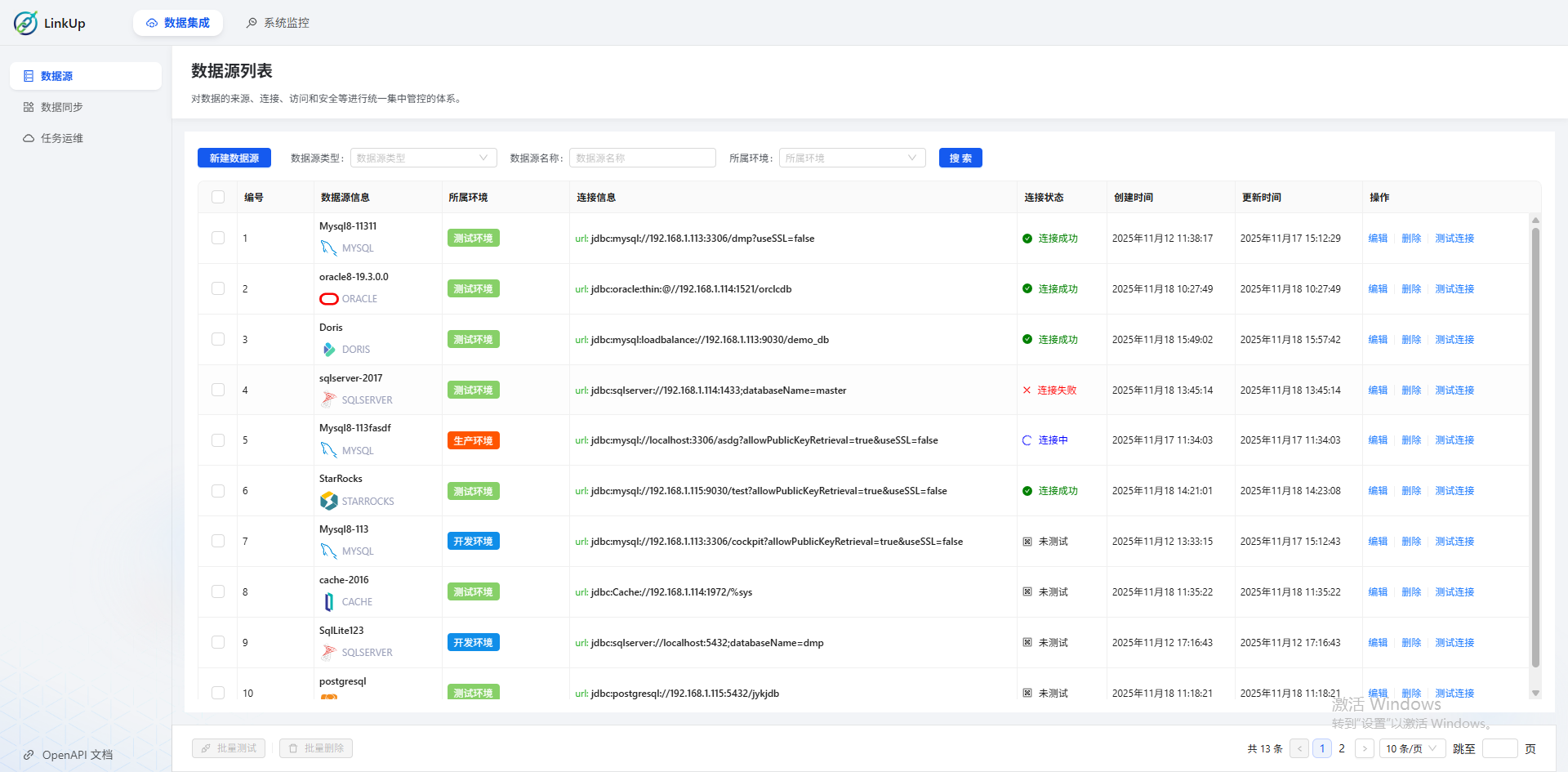Screen dimensions: 1568x772
Task: Open 数据同步 in the left sidebar
Action: [x=62, y=107]
